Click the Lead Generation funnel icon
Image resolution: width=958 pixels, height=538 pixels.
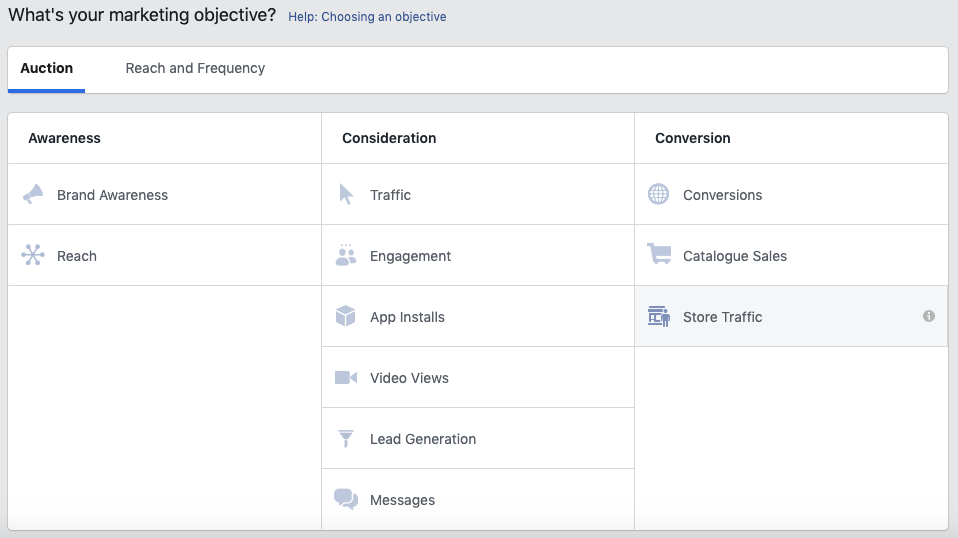(x=346, y=438)
